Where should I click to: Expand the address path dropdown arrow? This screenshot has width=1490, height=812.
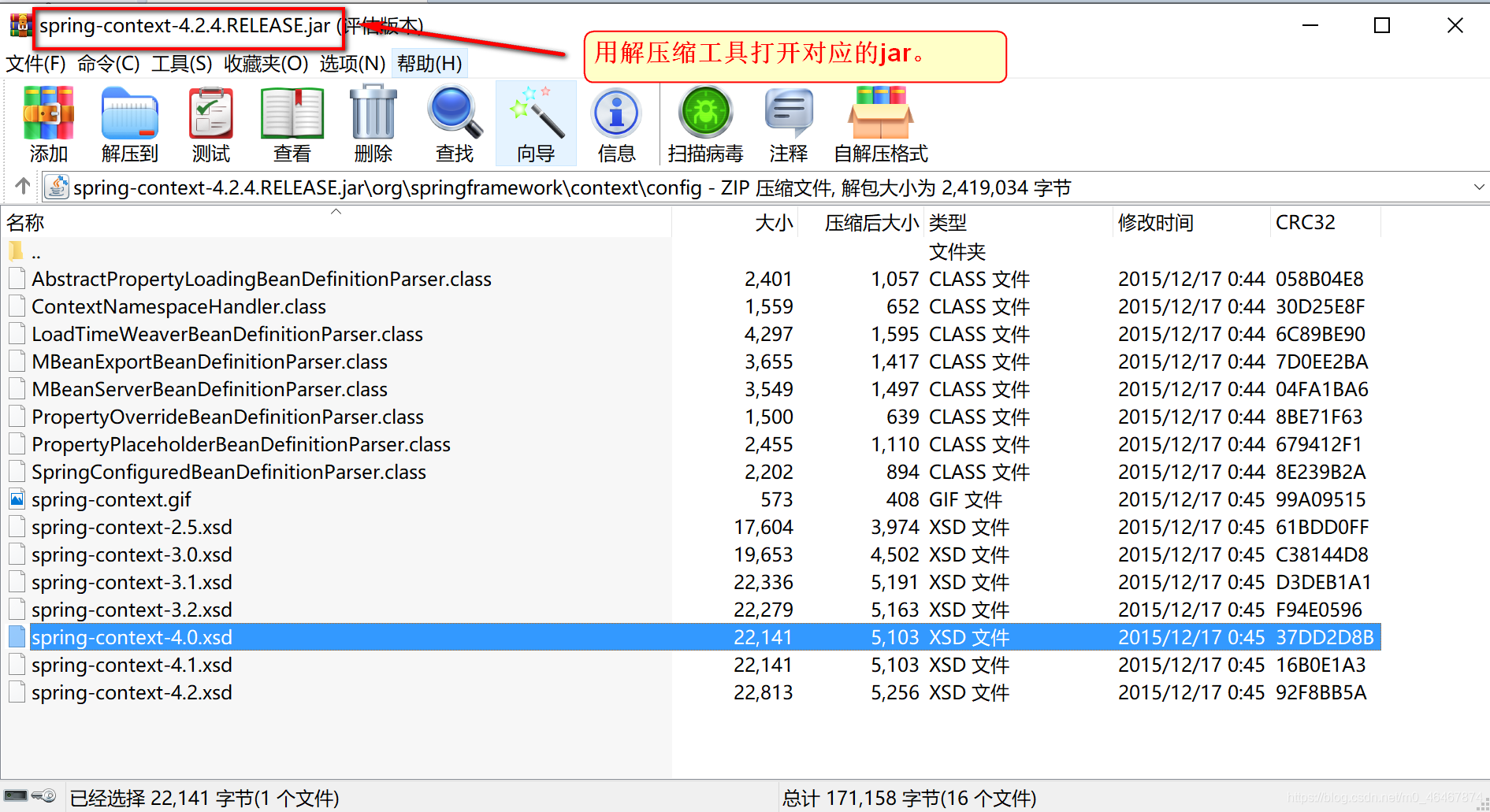click(1478, 187)
